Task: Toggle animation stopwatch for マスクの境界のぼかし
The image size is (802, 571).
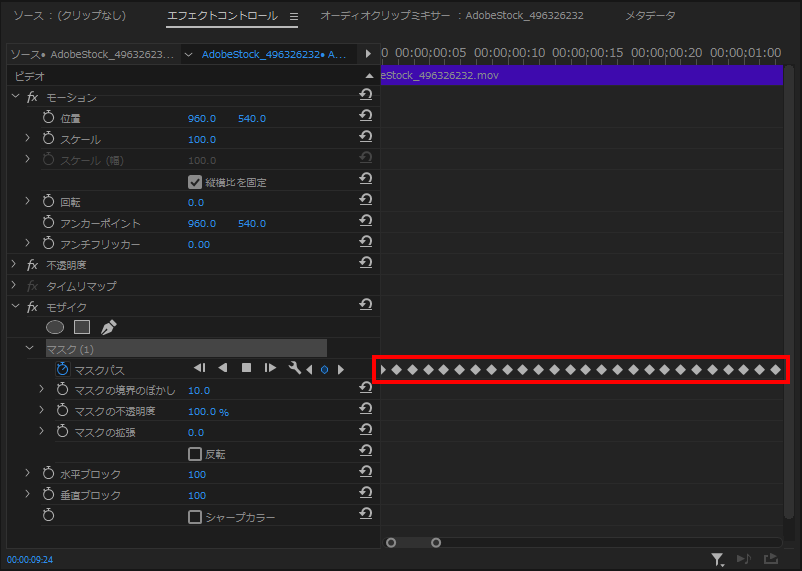Action: click(x=62, y=390)
